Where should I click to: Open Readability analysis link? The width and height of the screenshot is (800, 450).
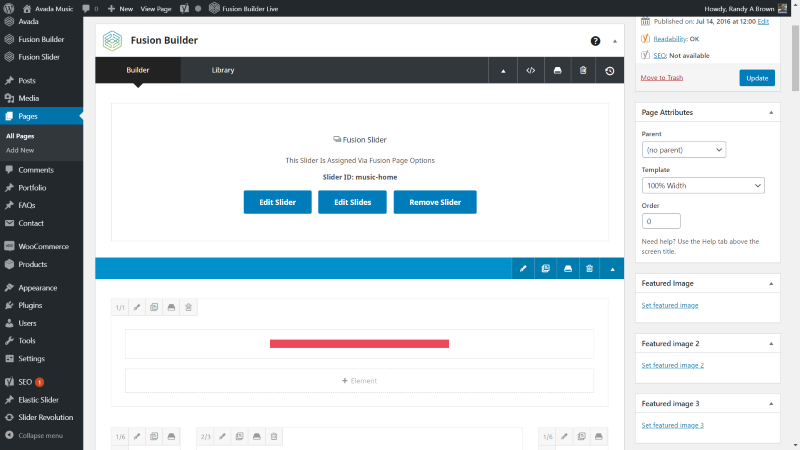click(x=670, y=39)
